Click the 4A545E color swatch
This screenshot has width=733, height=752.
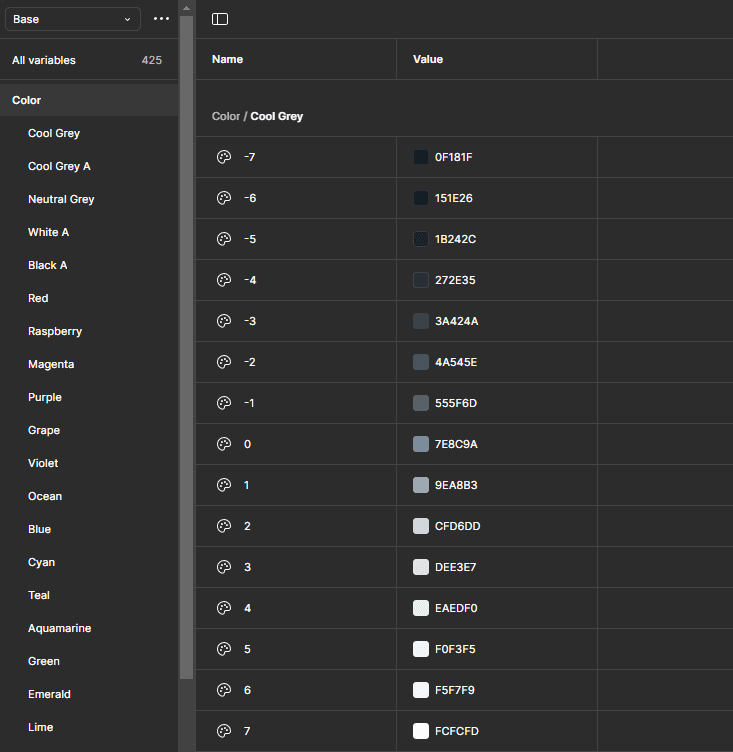coord(421,362)
